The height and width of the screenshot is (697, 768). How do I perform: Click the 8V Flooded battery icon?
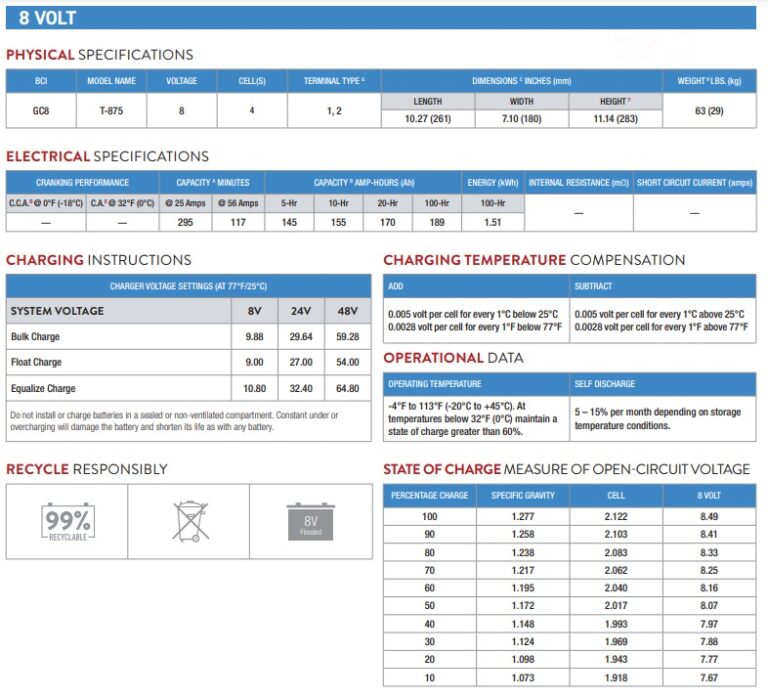[311, 522]
